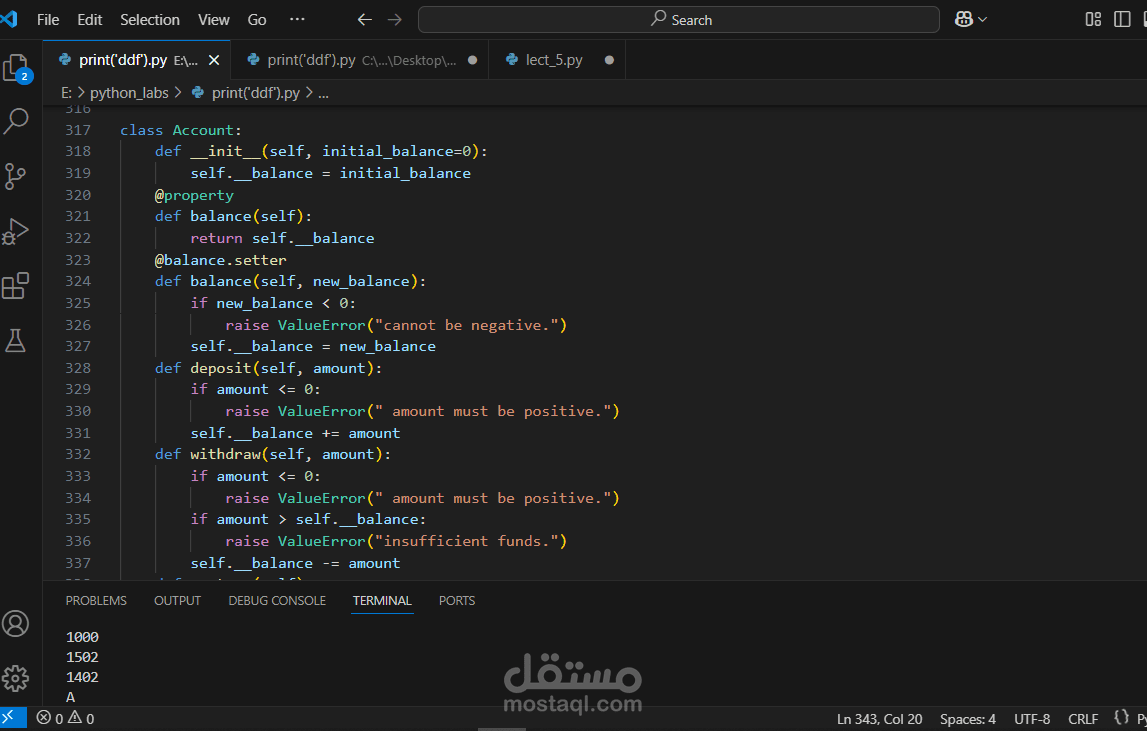Click the 'def deposit(self, amount):' line
This screenshot has width=1147, height=731.
point(268,368)
